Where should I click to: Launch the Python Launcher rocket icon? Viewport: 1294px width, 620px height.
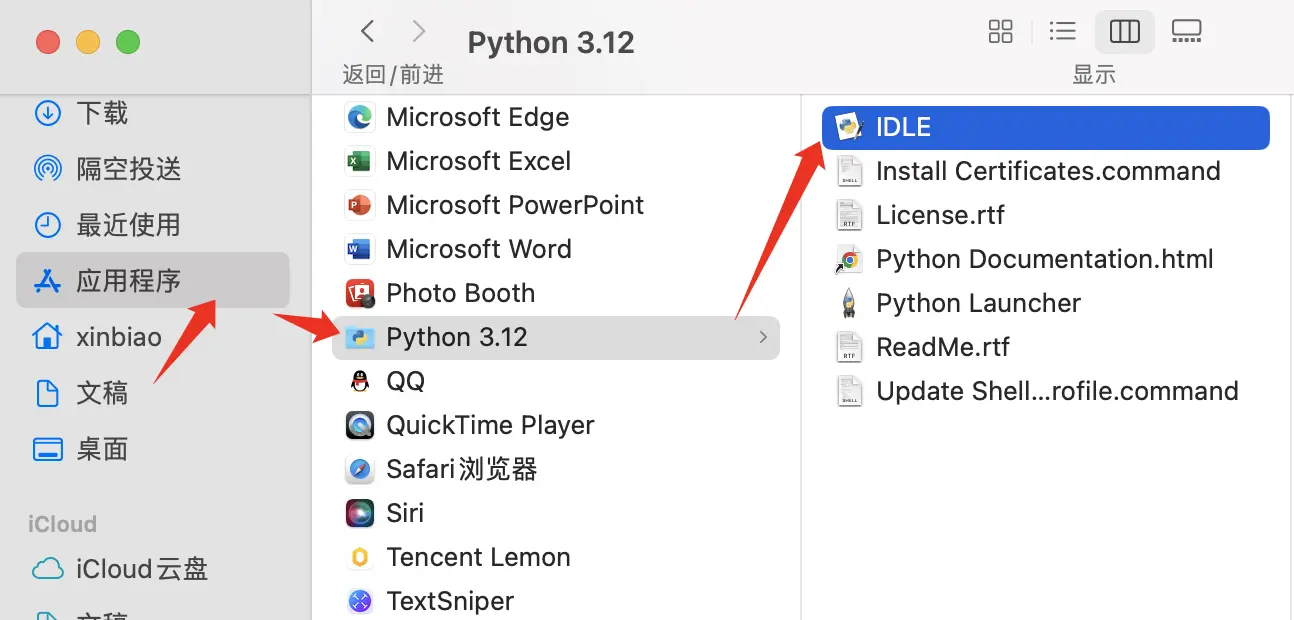click(x=851, y=302)
